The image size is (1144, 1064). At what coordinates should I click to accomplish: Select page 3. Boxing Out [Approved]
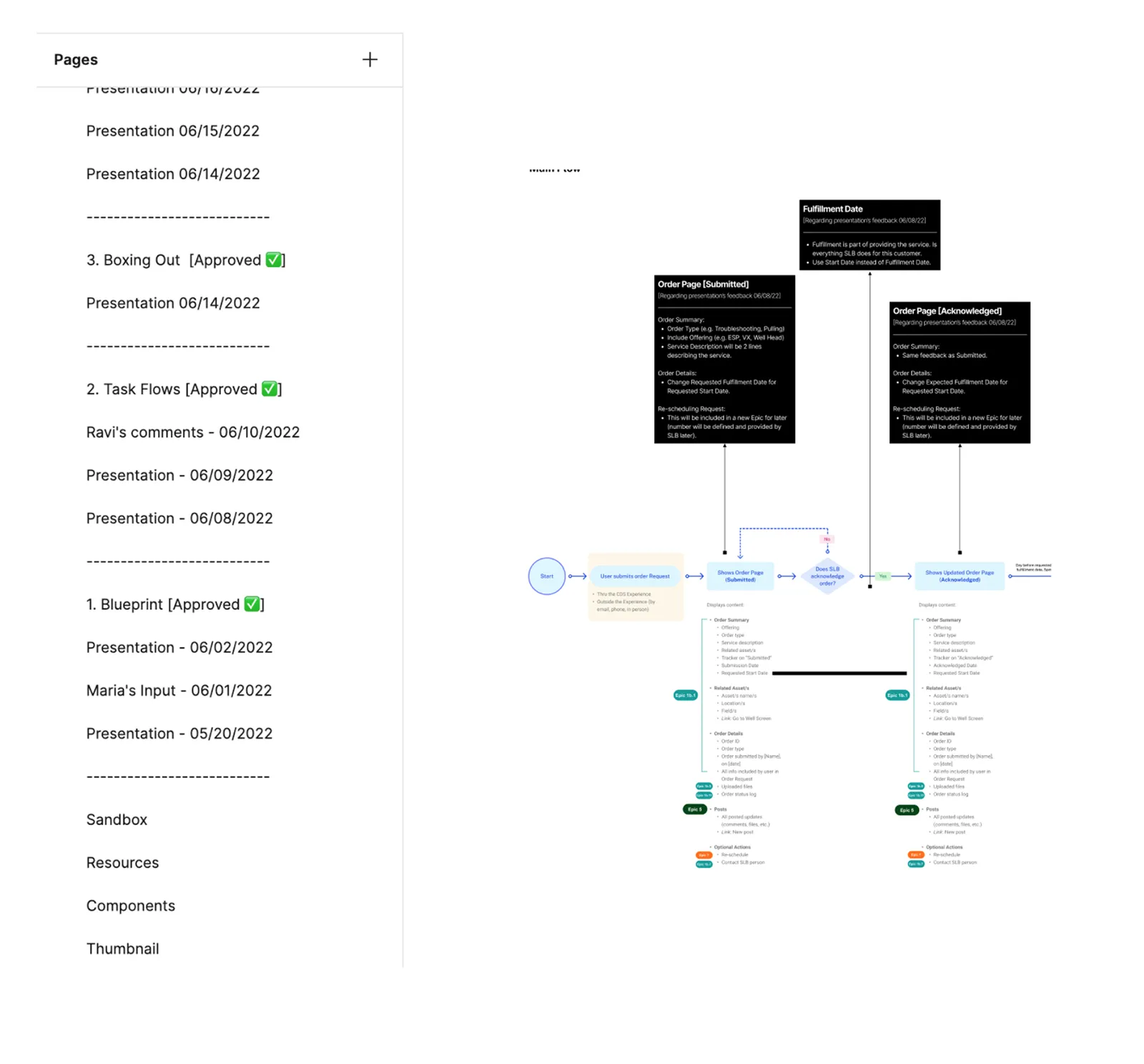point(186,260)
